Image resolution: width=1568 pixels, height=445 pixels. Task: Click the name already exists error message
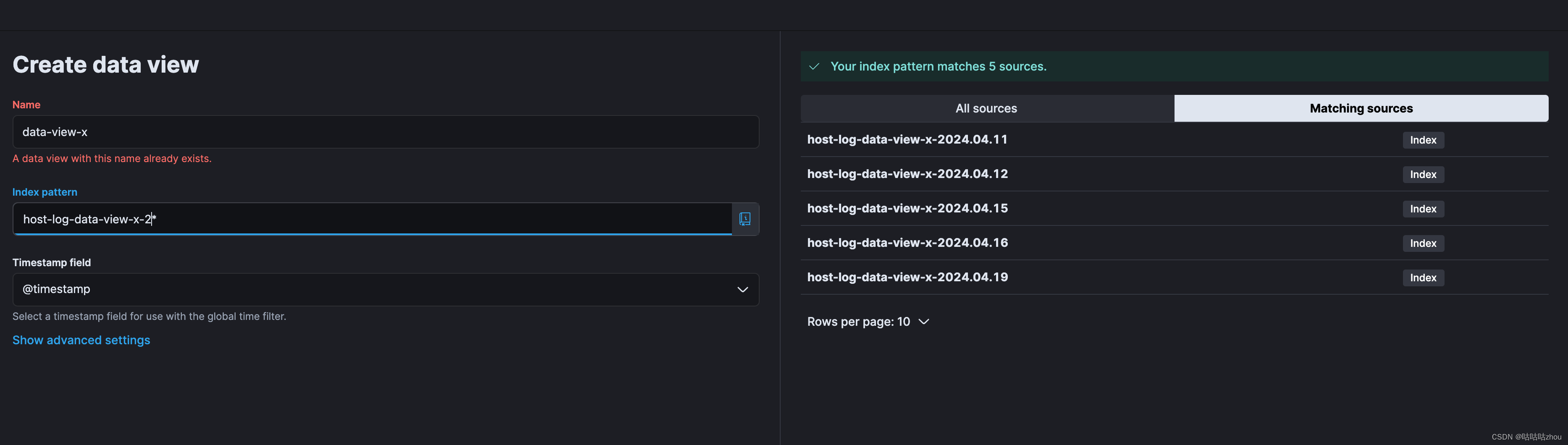tap(112, 158)
